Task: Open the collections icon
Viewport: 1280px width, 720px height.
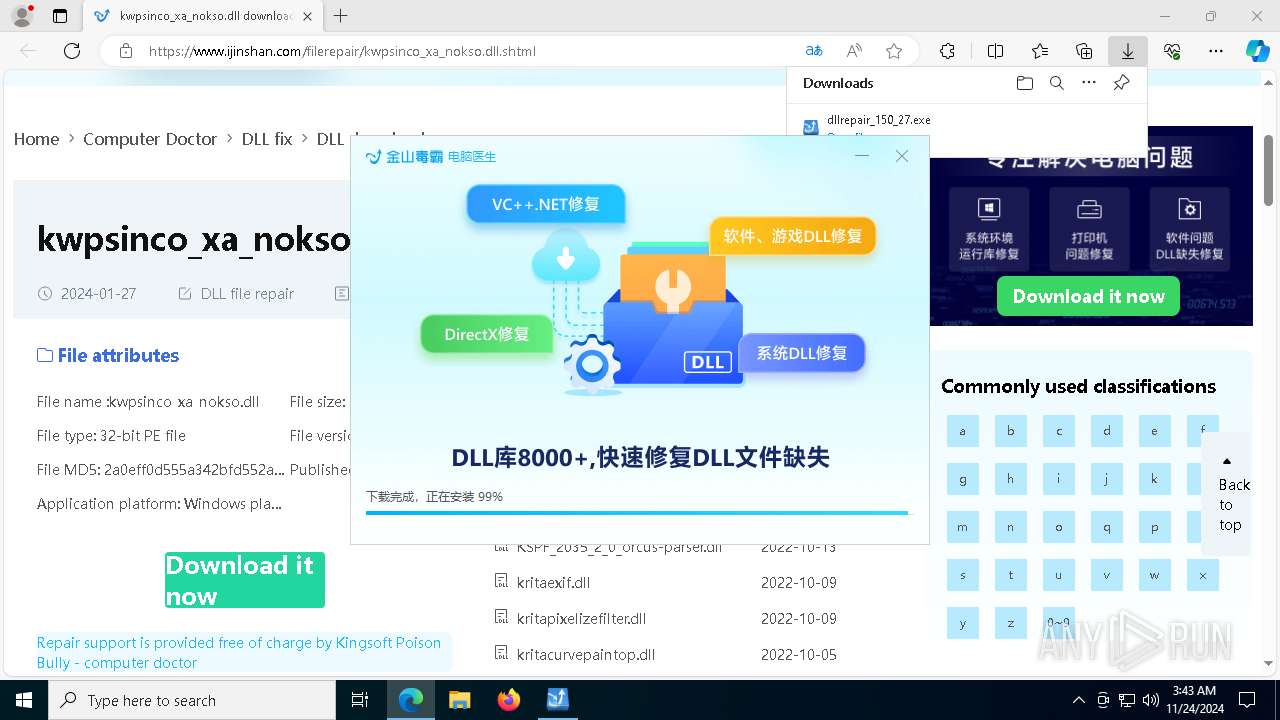Action: (1084, 51)
